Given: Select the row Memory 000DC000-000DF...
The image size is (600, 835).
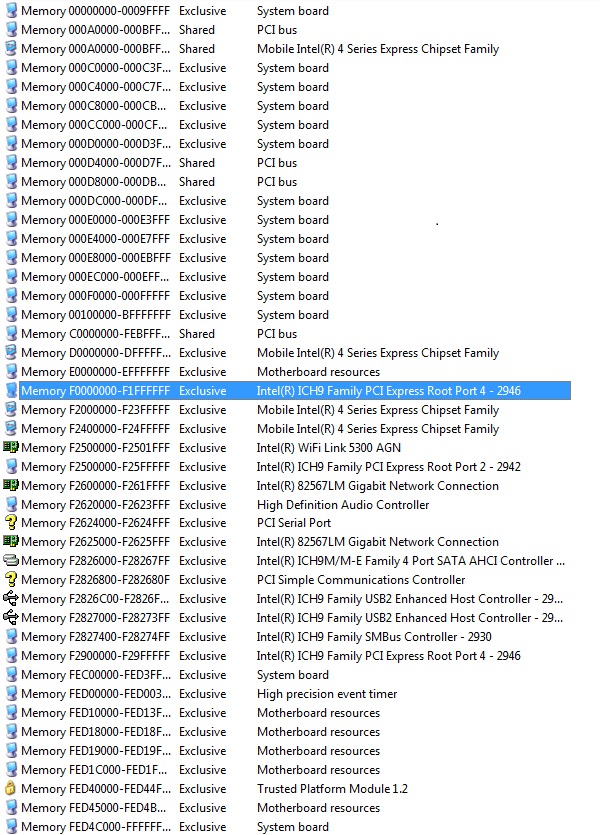Looking at the screenshot, I should pyautogui.click(x=287, y=201).
